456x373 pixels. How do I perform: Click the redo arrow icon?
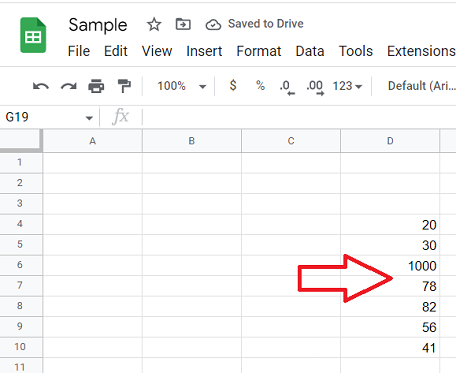coord(68,86)
